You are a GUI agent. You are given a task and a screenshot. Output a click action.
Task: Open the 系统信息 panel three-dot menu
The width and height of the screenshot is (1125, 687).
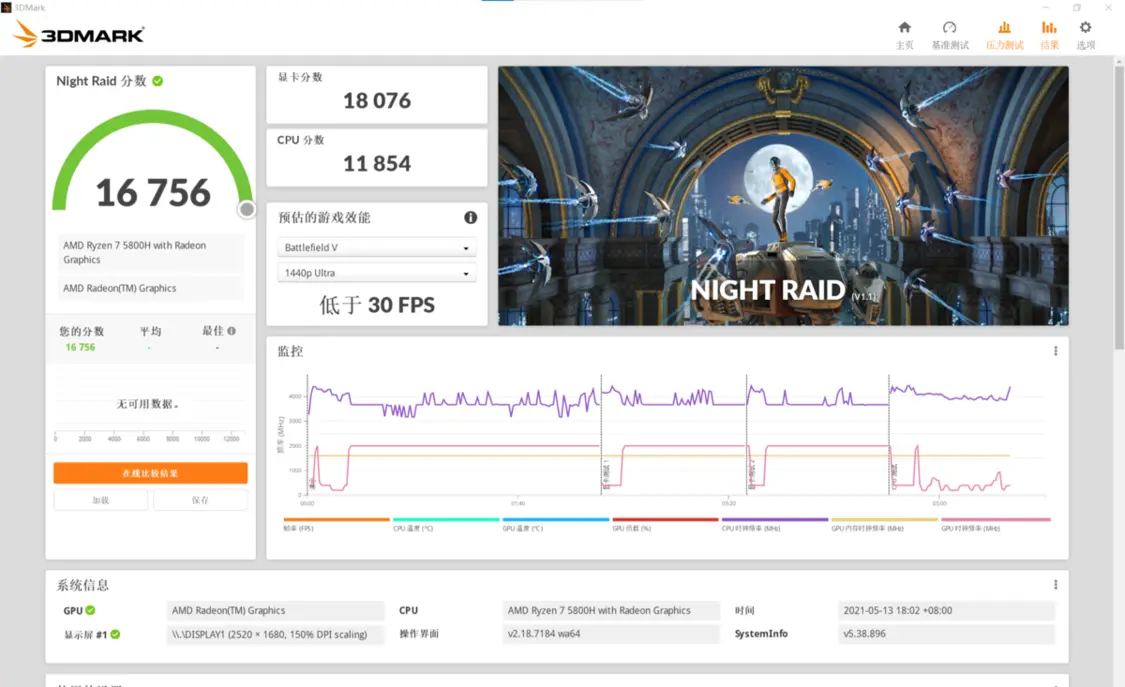(x=1055, y=585)
